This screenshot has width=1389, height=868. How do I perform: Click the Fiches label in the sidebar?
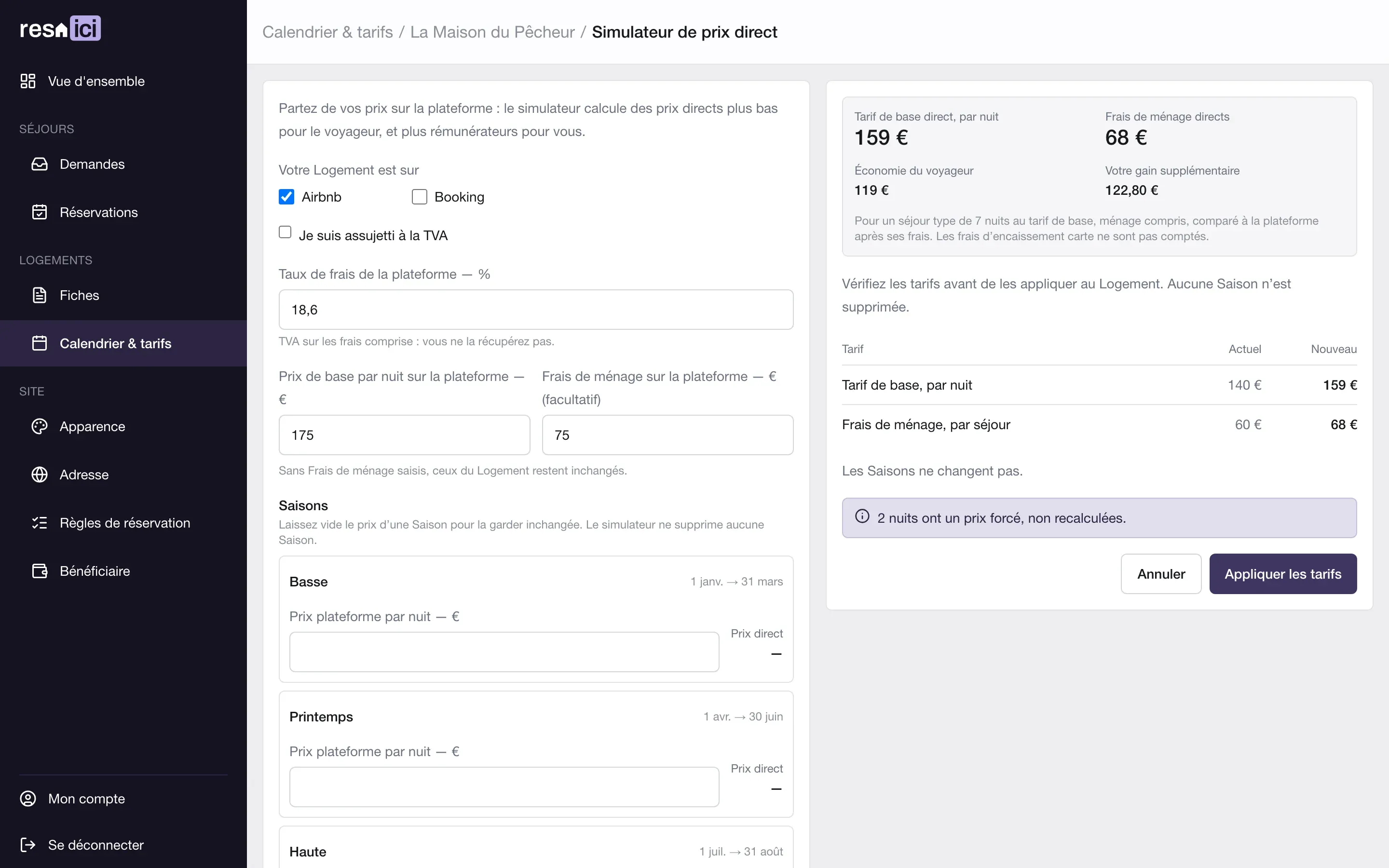pyautogui.click(x=80, y=295)
